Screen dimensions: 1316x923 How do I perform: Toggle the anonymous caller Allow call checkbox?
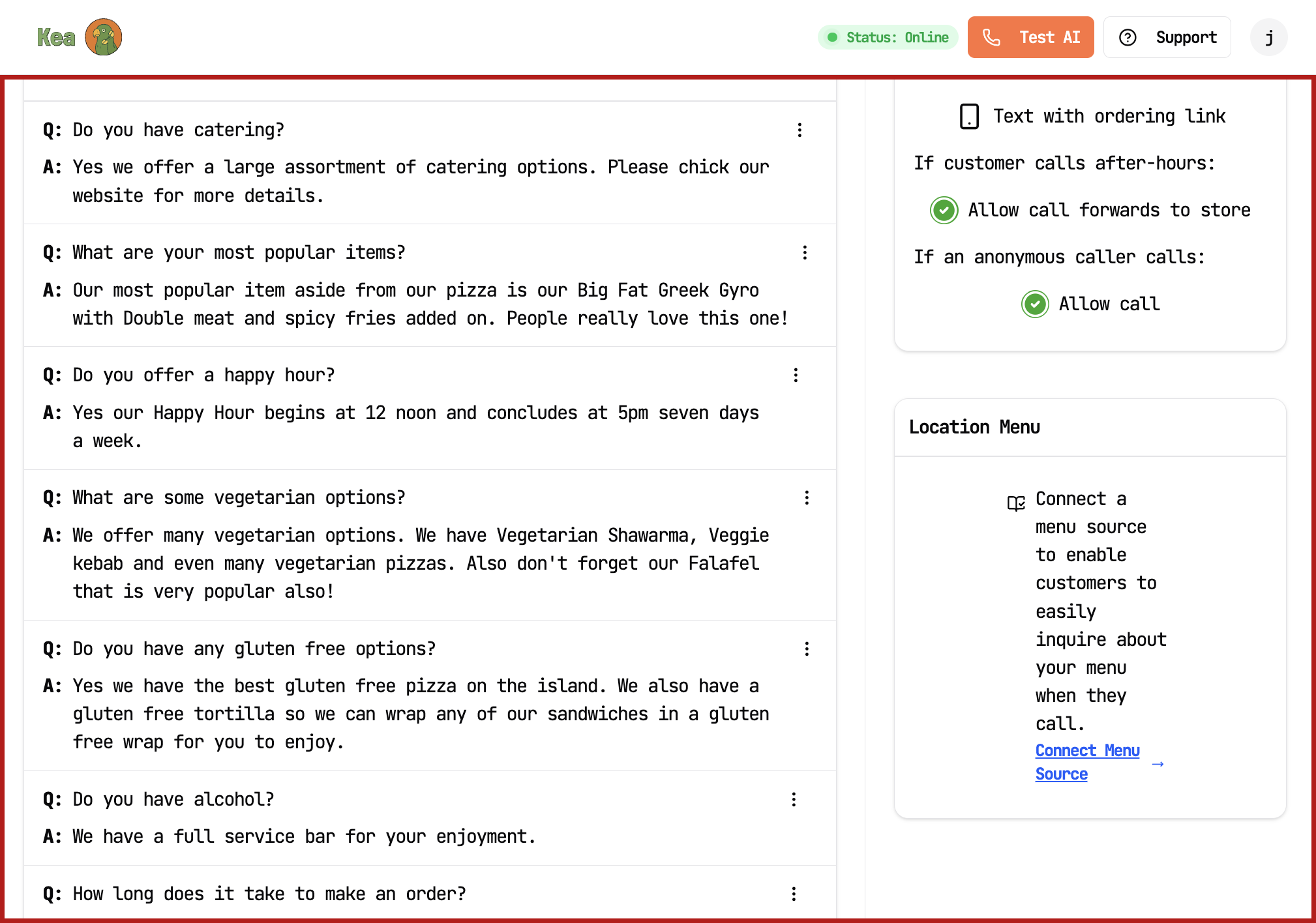click(1035, 304)
